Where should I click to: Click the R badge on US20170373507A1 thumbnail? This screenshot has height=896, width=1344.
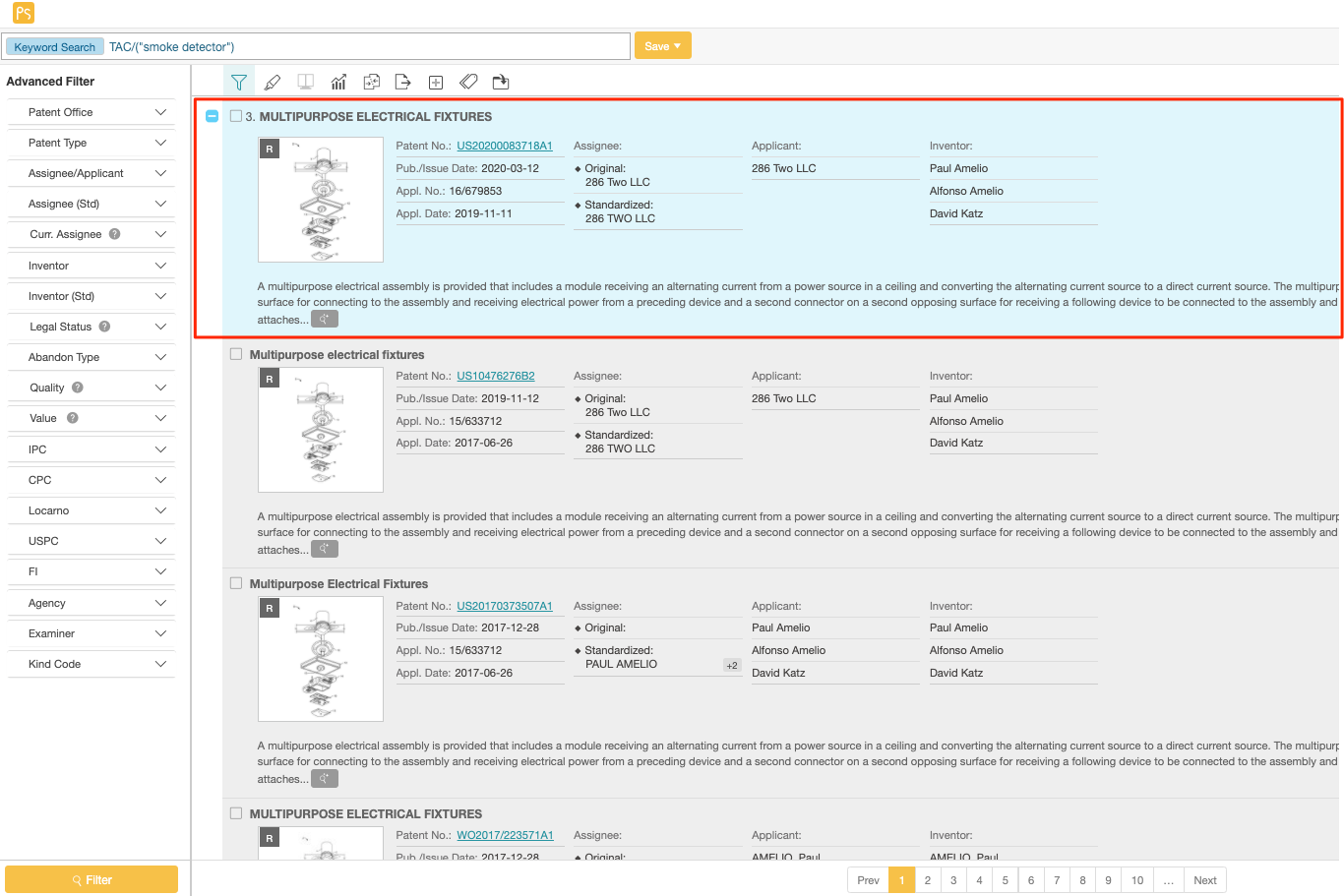[x=270, y=609]
